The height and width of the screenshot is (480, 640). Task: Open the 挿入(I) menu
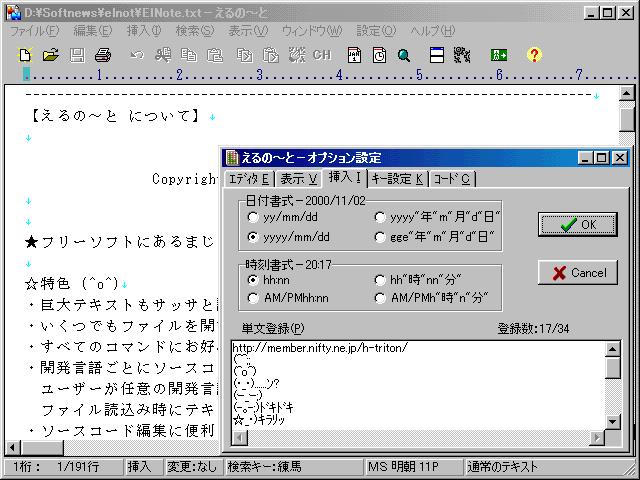[x=144, y=31]
